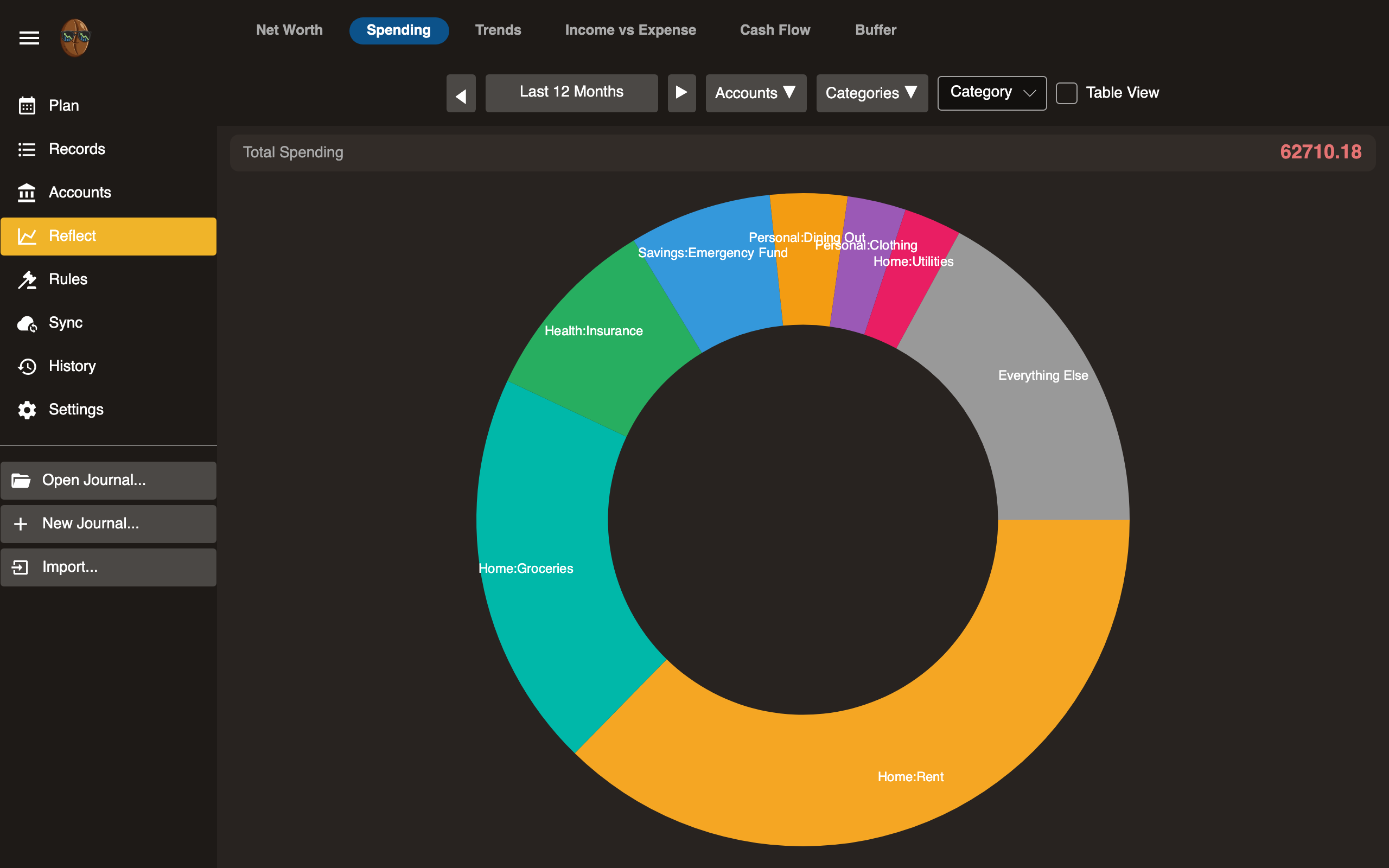Open Records list icon

[27, 149]
